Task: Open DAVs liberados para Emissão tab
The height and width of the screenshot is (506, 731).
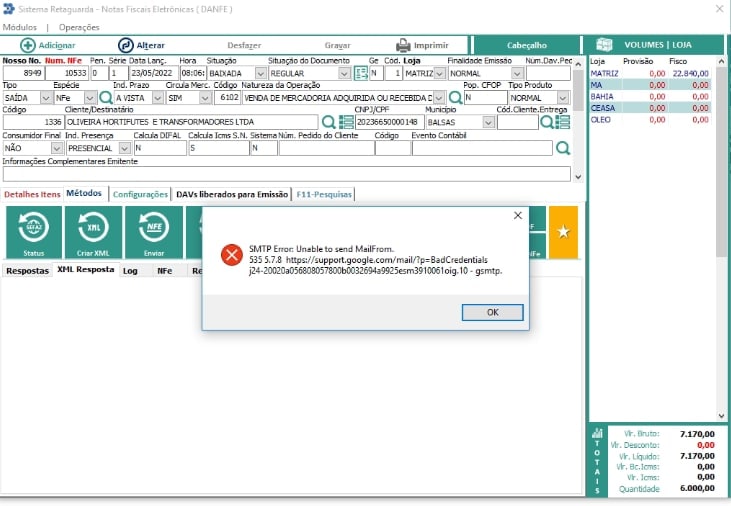Action: [232, 194]
